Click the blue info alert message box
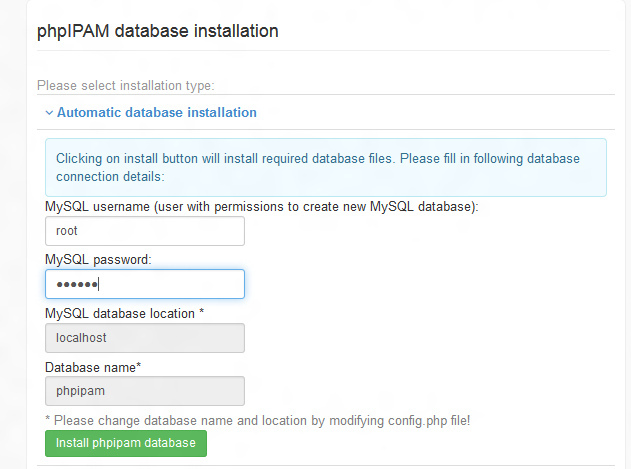 coord(325,167)
